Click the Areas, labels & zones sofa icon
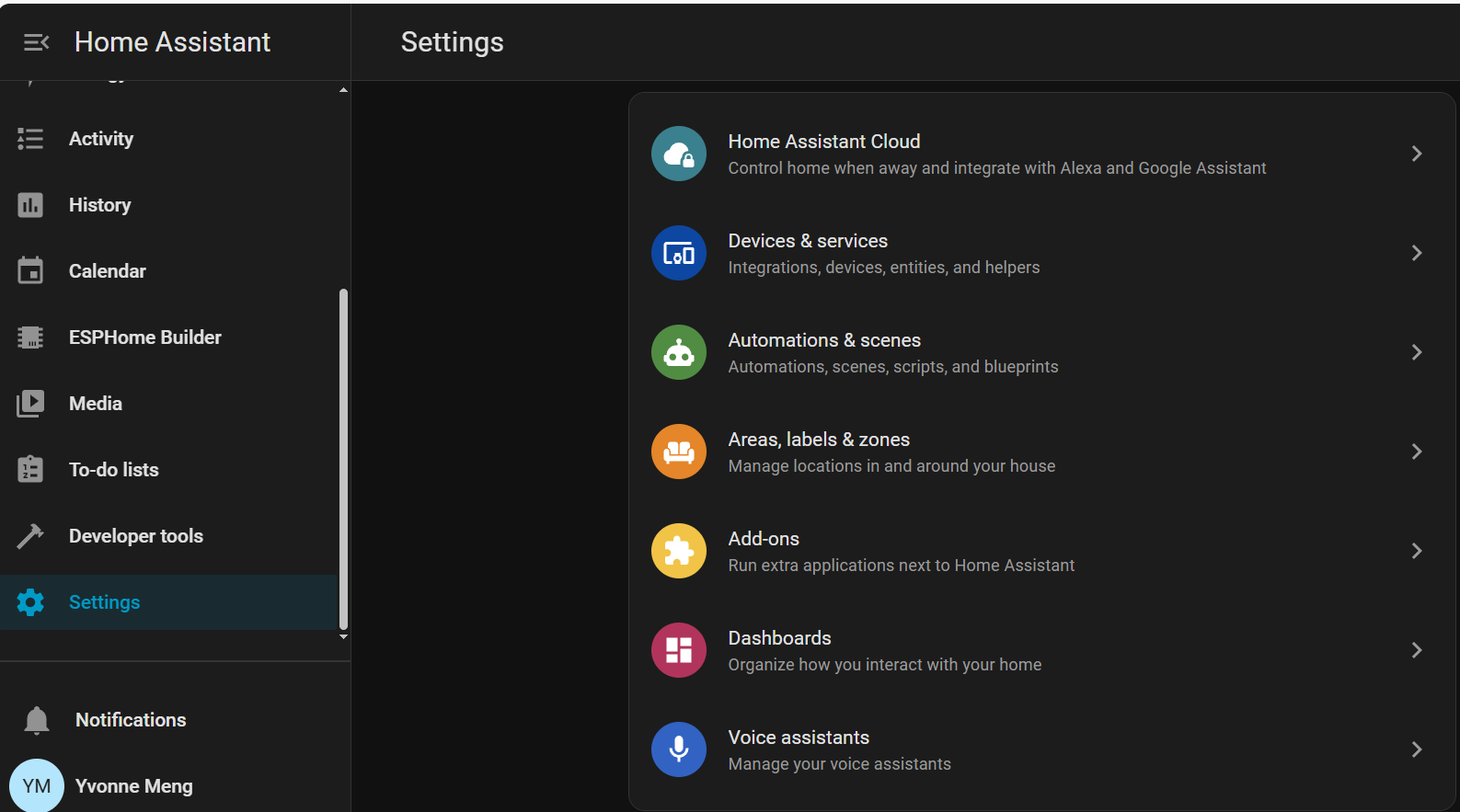Viewport: 1460px width, 812px height. click(679, 452)
